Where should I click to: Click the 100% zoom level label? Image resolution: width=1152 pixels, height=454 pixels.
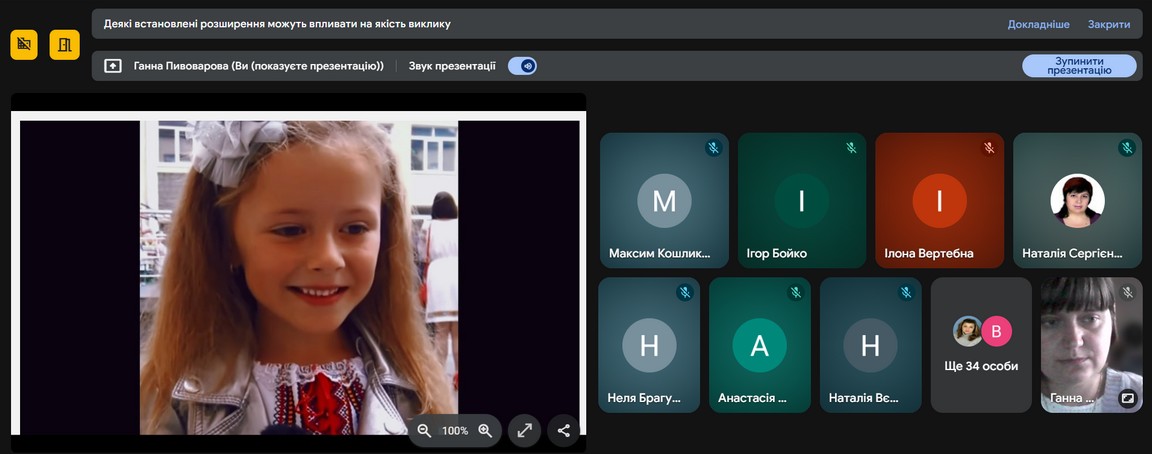(455, 430)
